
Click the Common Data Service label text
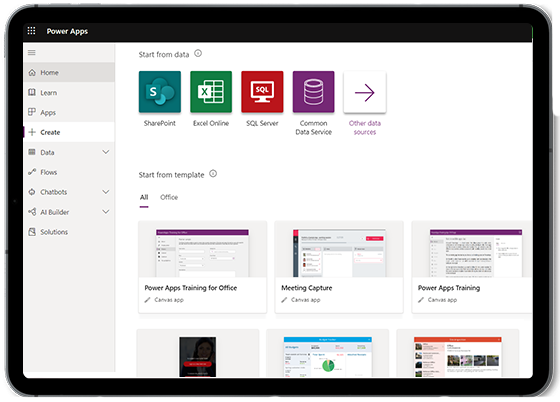pos(314,127)
